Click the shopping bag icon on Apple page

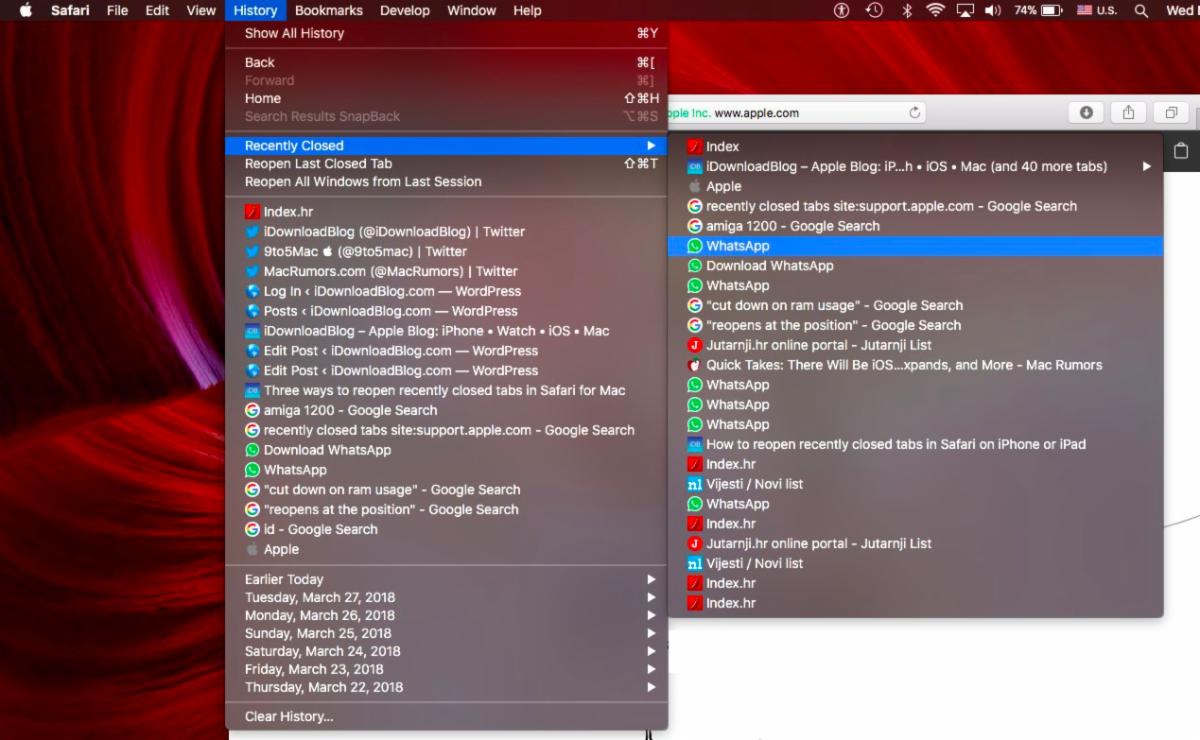tap(1181, 151)
